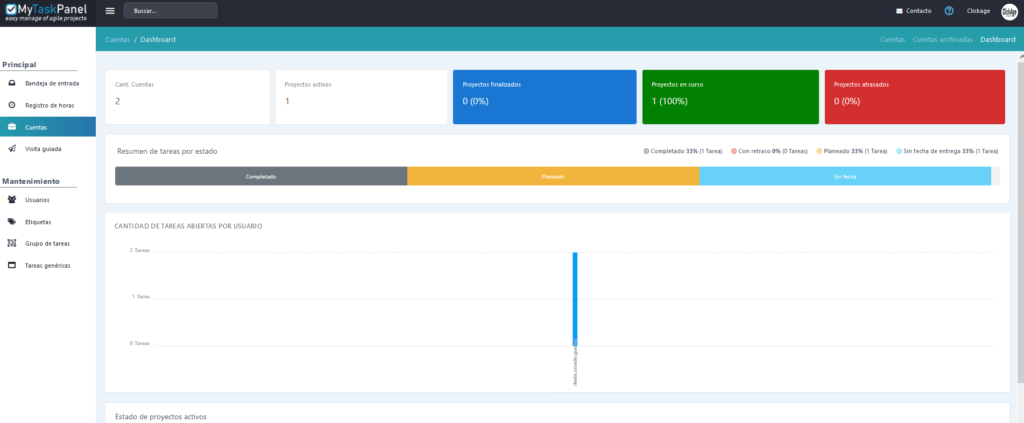Click the rocket icon for Visita guiada

(12, 149)
